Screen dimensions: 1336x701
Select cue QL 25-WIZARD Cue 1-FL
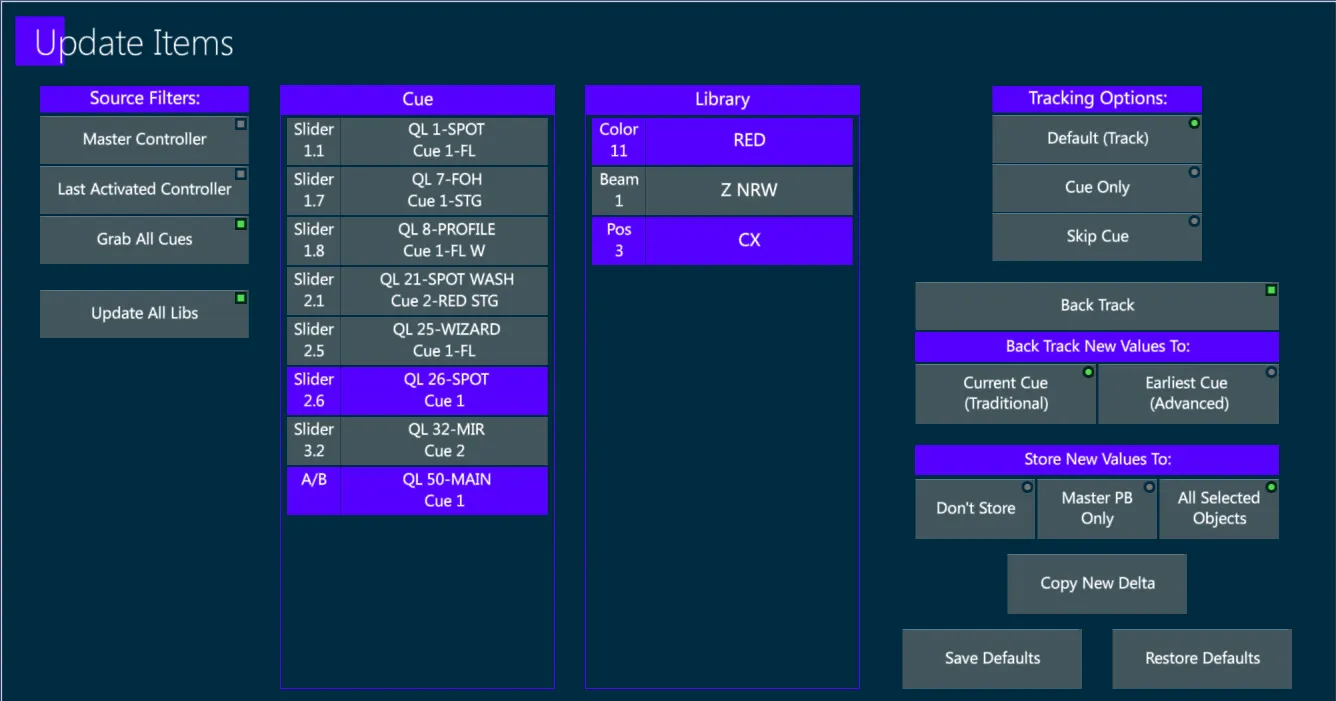click(x=444, y=341)
